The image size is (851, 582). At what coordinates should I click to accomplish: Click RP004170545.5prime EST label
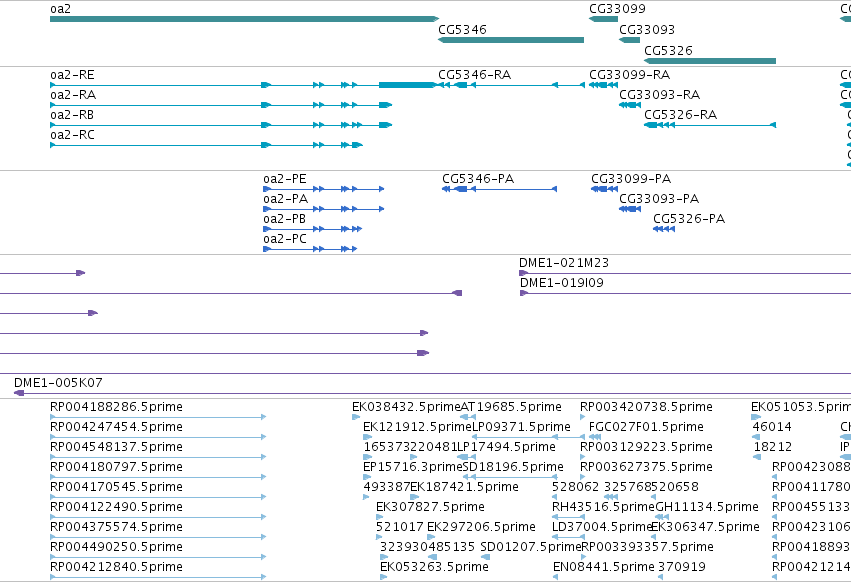coord(116,487)
